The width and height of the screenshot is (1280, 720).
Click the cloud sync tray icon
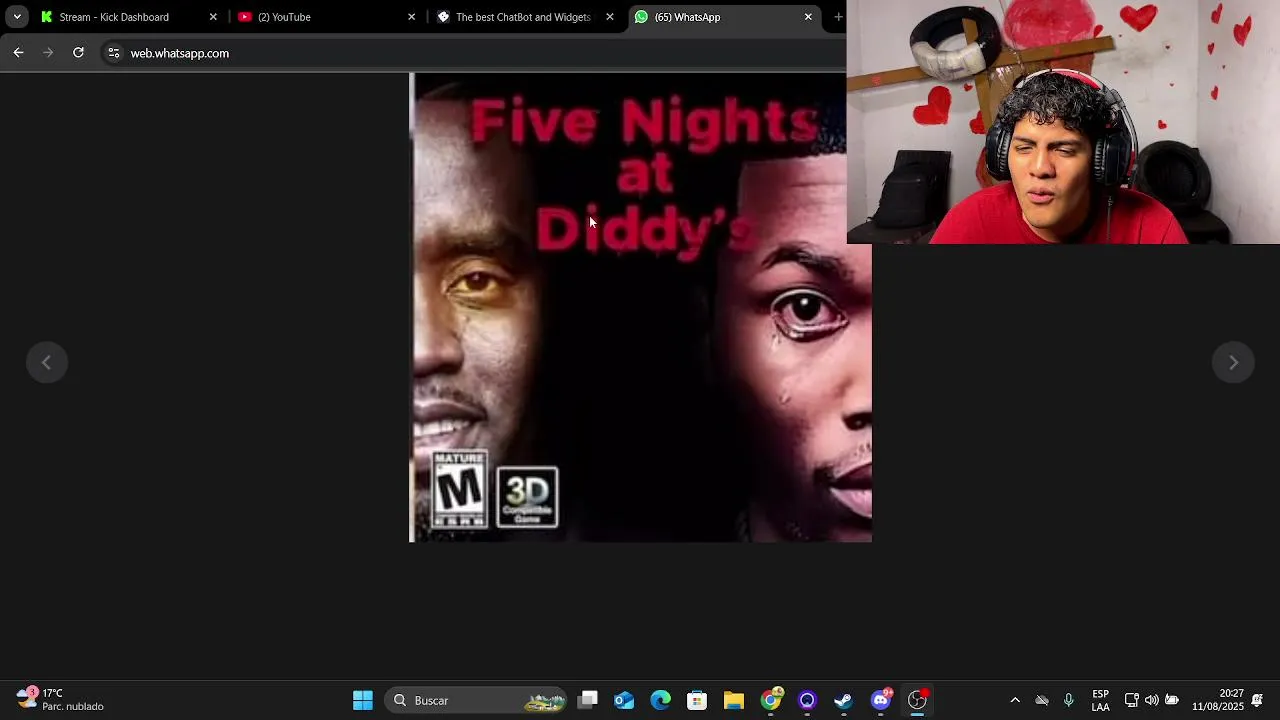point(1042,700)
